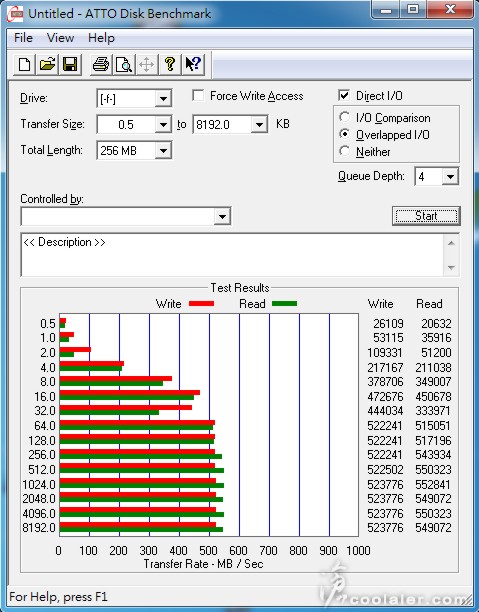
Task: Open Print Preview magnifier icon
Action: point(124,64)
